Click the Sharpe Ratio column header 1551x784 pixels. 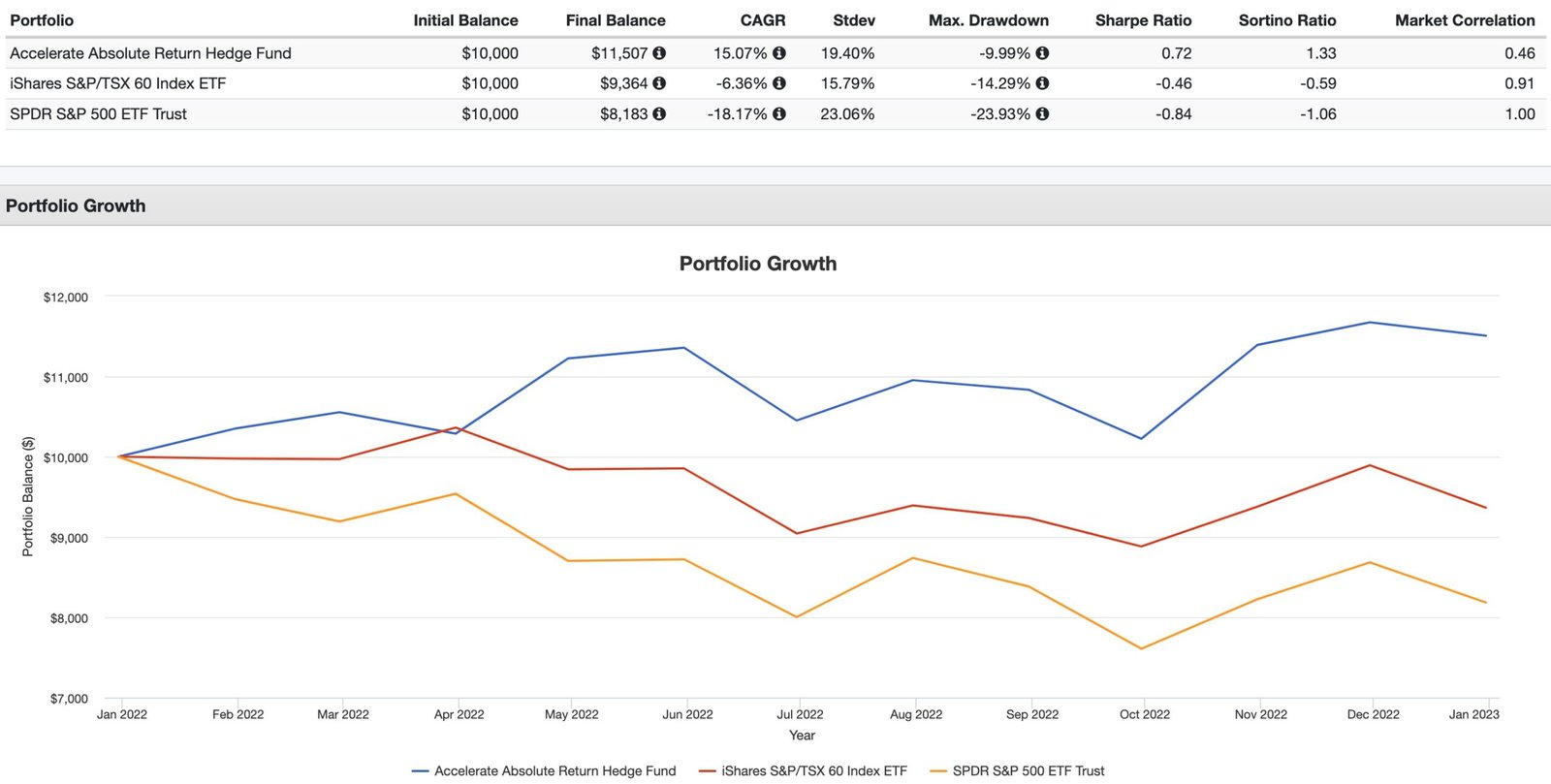(1144, 20)
